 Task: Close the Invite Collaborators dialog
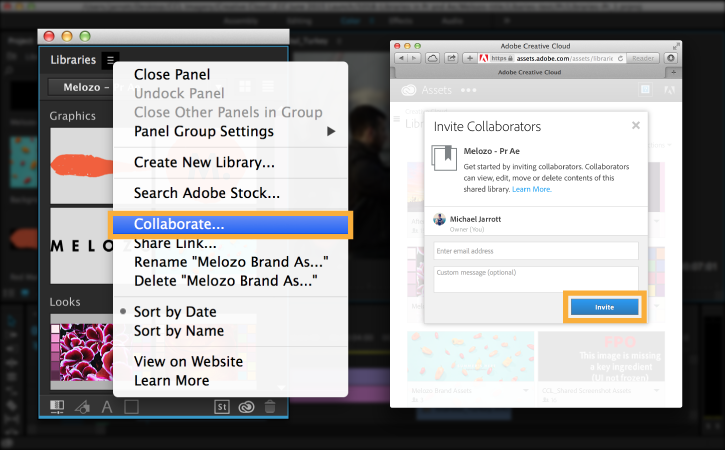(636, 125)
